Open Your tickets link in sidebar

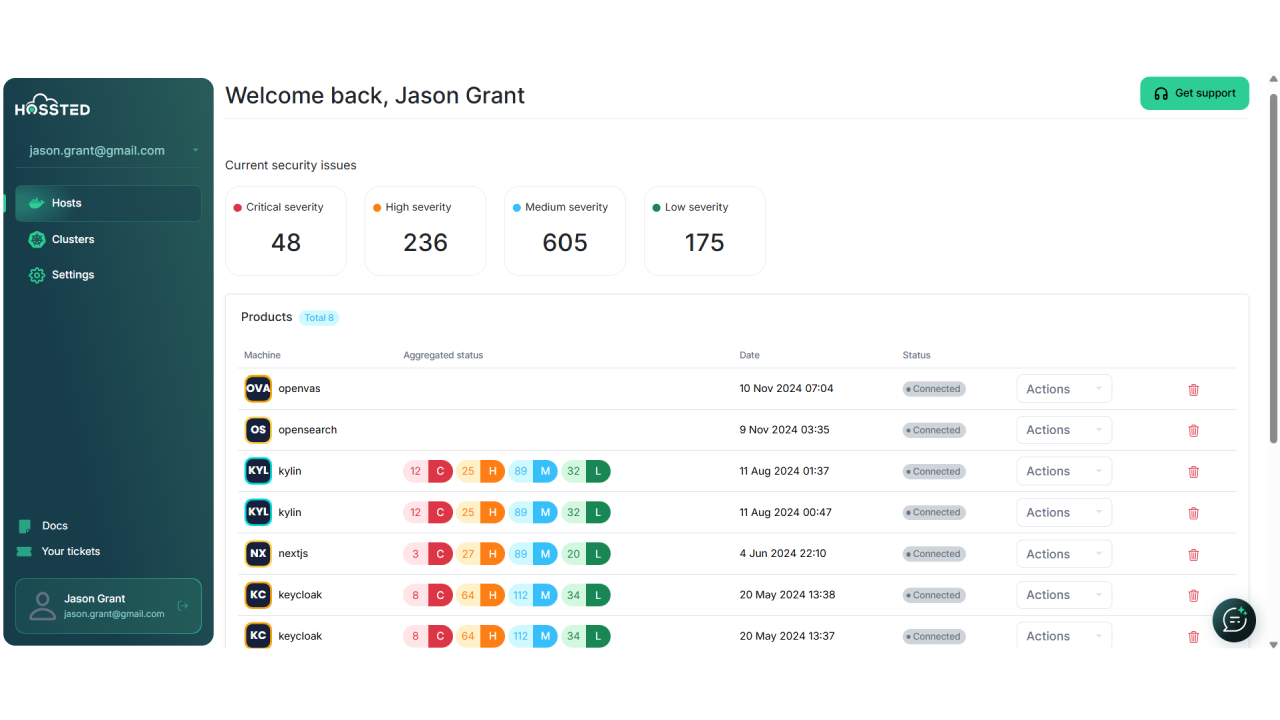[x=70, y=552]
